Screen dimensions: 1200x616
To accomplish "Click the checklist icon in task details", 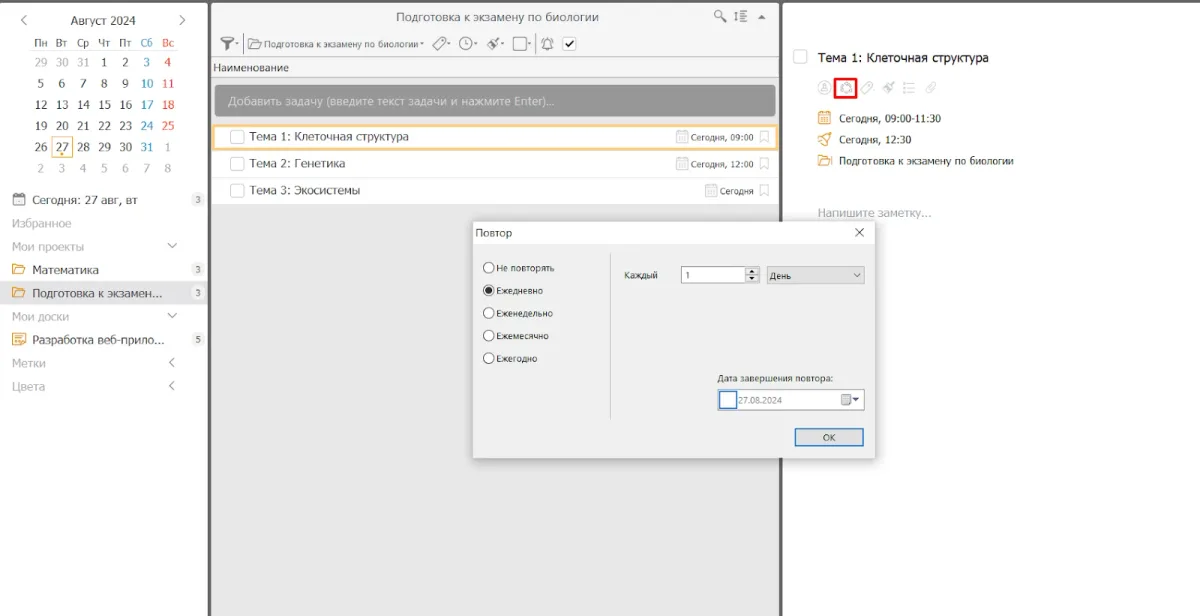I will coord(909,88).
